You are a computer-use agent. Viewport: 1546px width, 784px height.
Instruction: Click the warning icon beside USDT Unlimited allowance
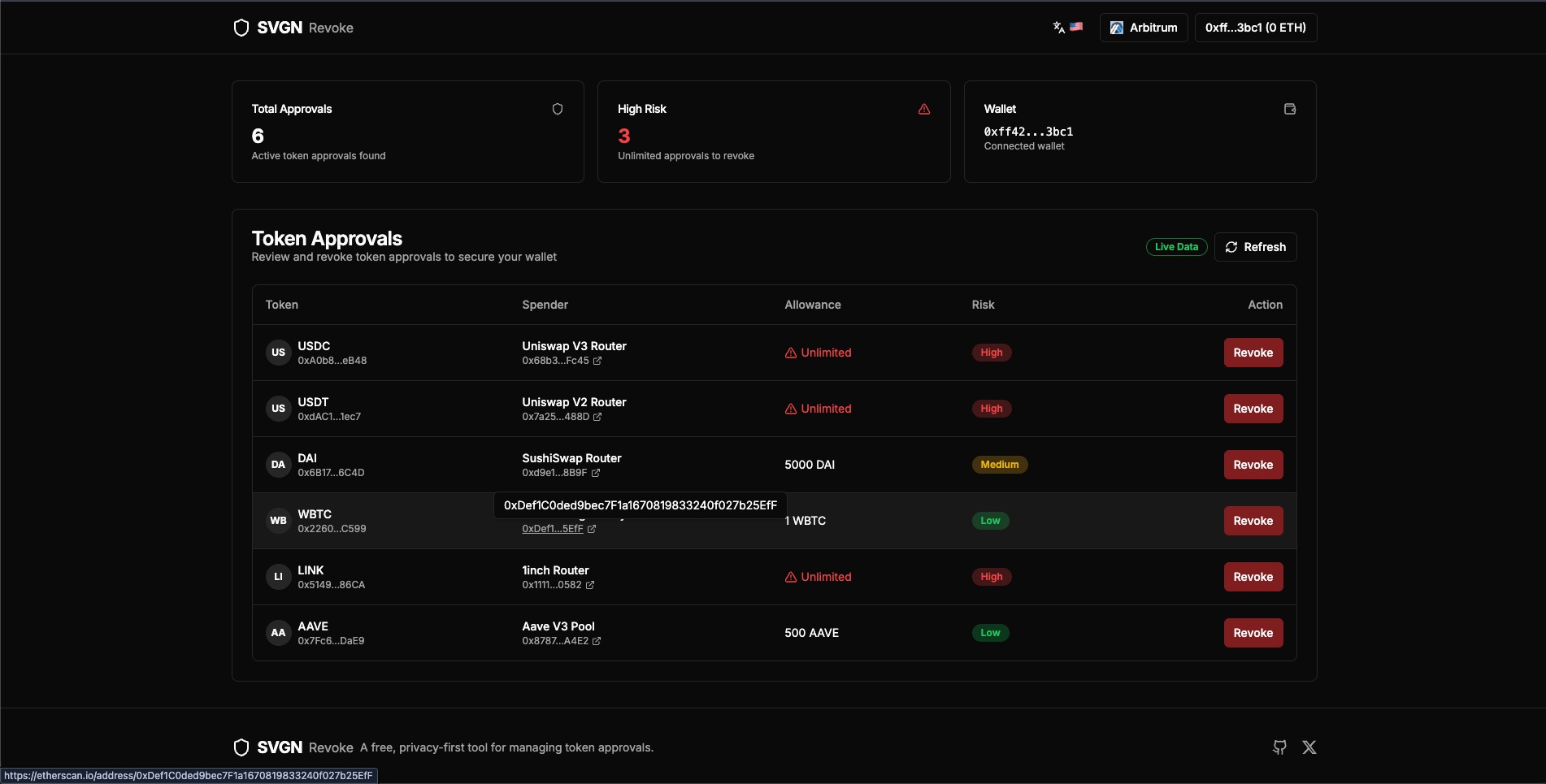pyautogui.click(x=790, y=409)
